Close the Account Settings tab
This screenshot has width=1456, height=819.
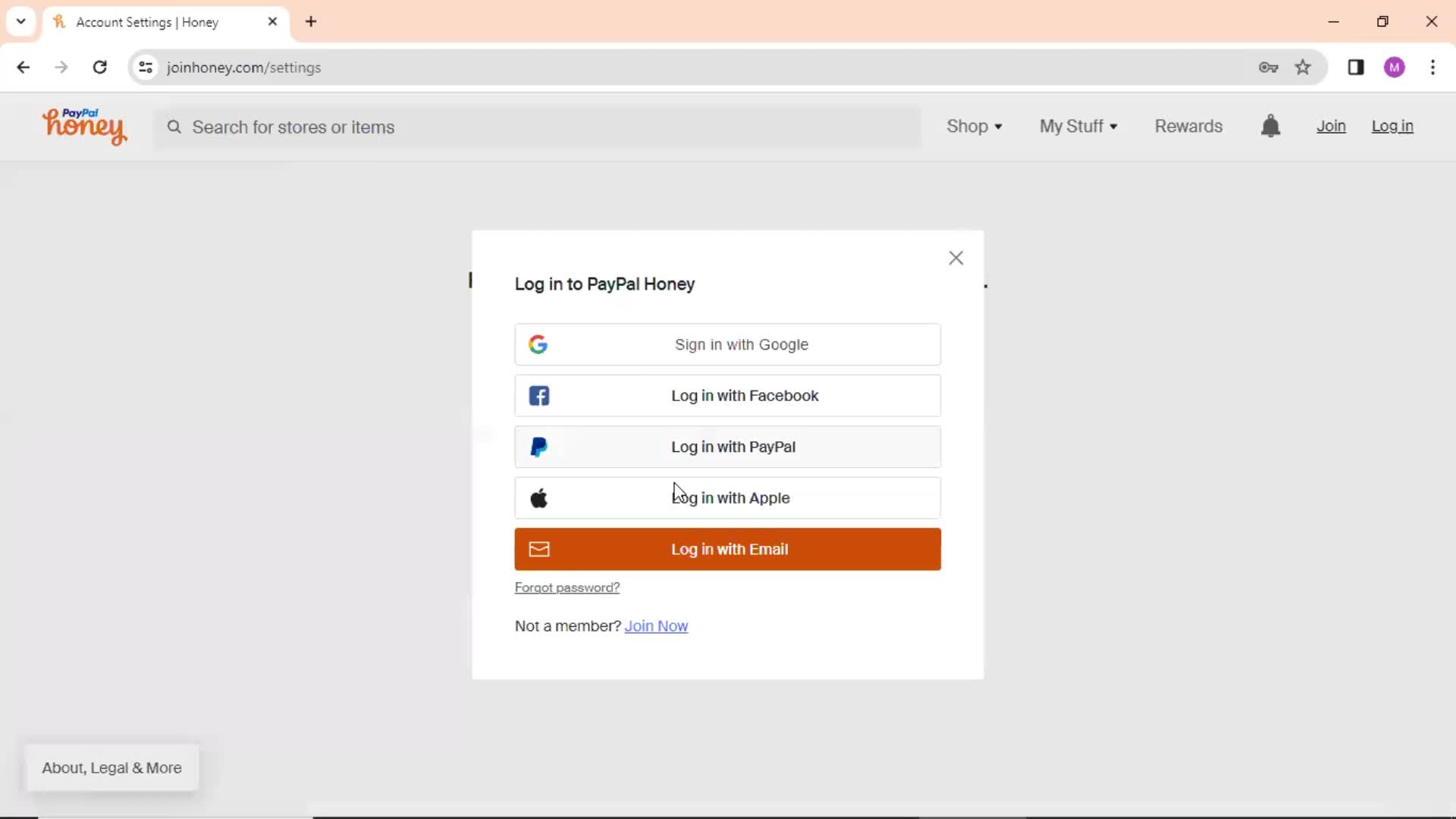click(273, 22)
